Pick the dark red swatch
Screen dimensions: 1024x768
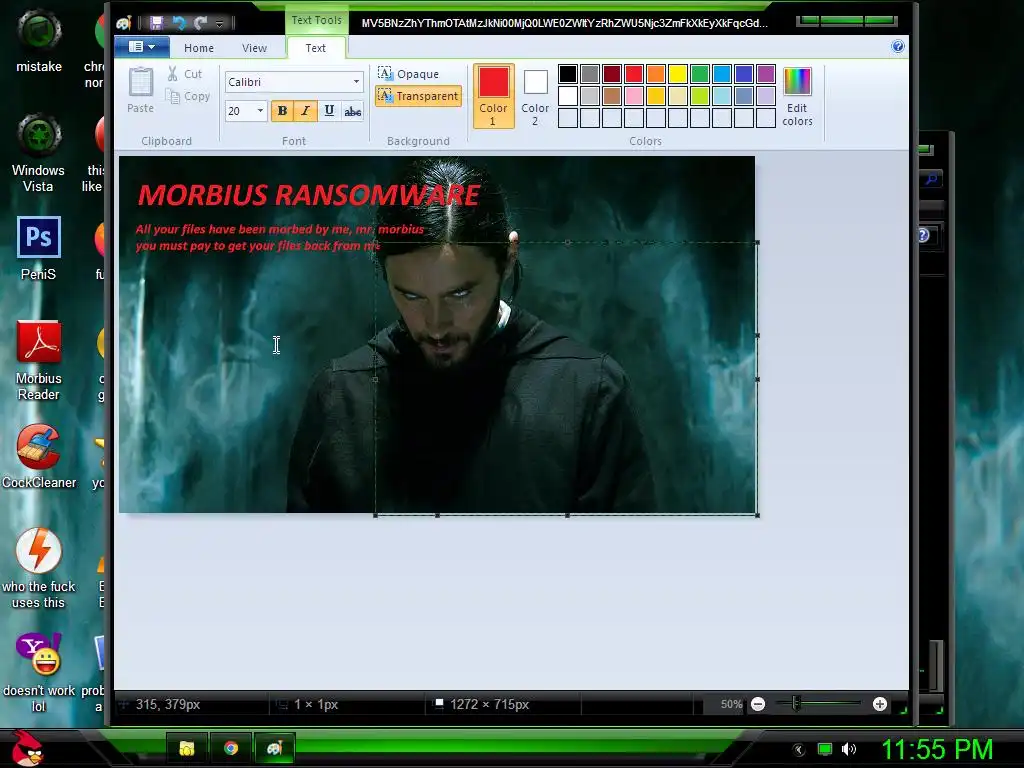click(611, 74)
